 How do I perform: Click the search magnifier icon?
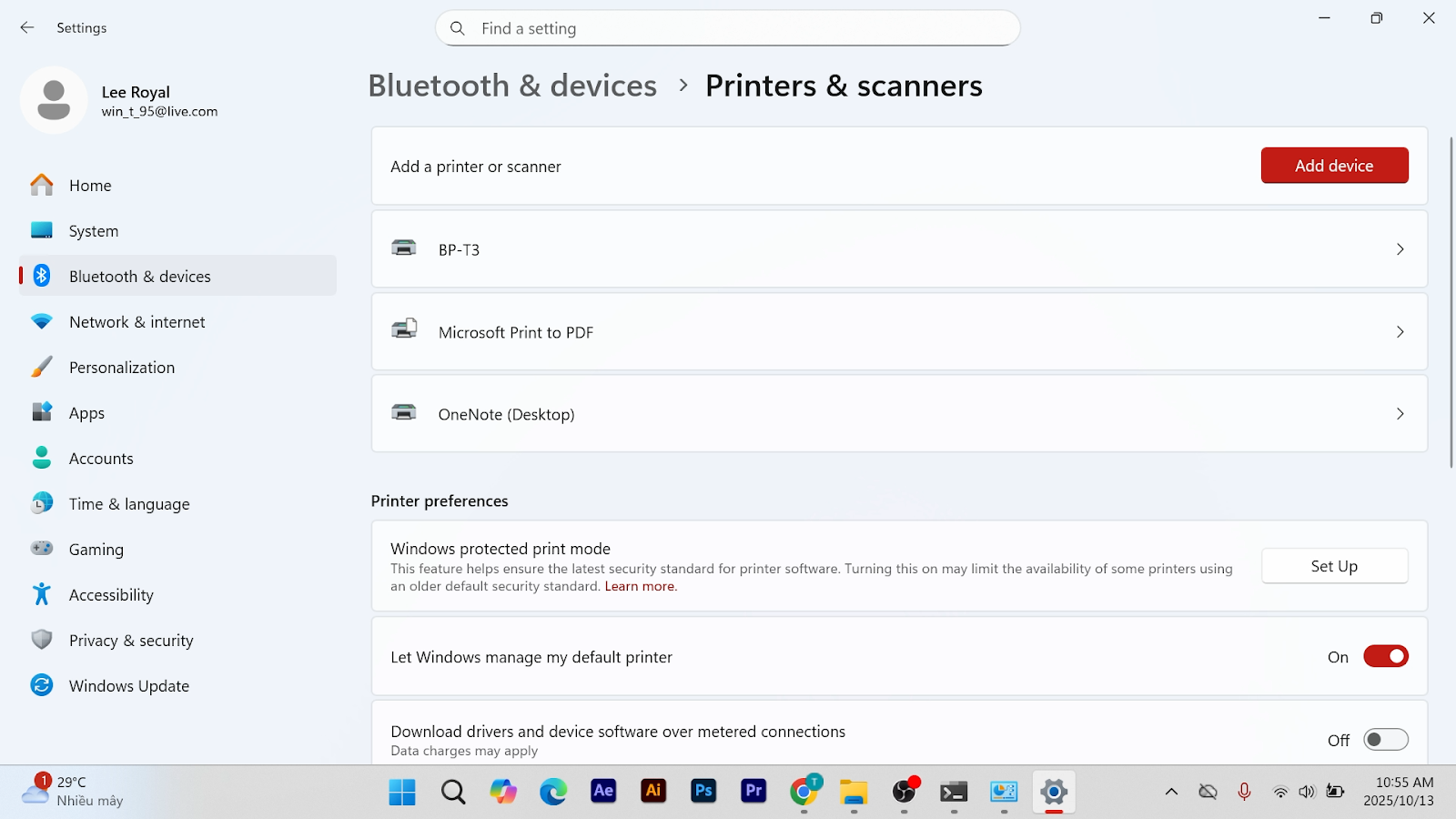click(458, 28)
